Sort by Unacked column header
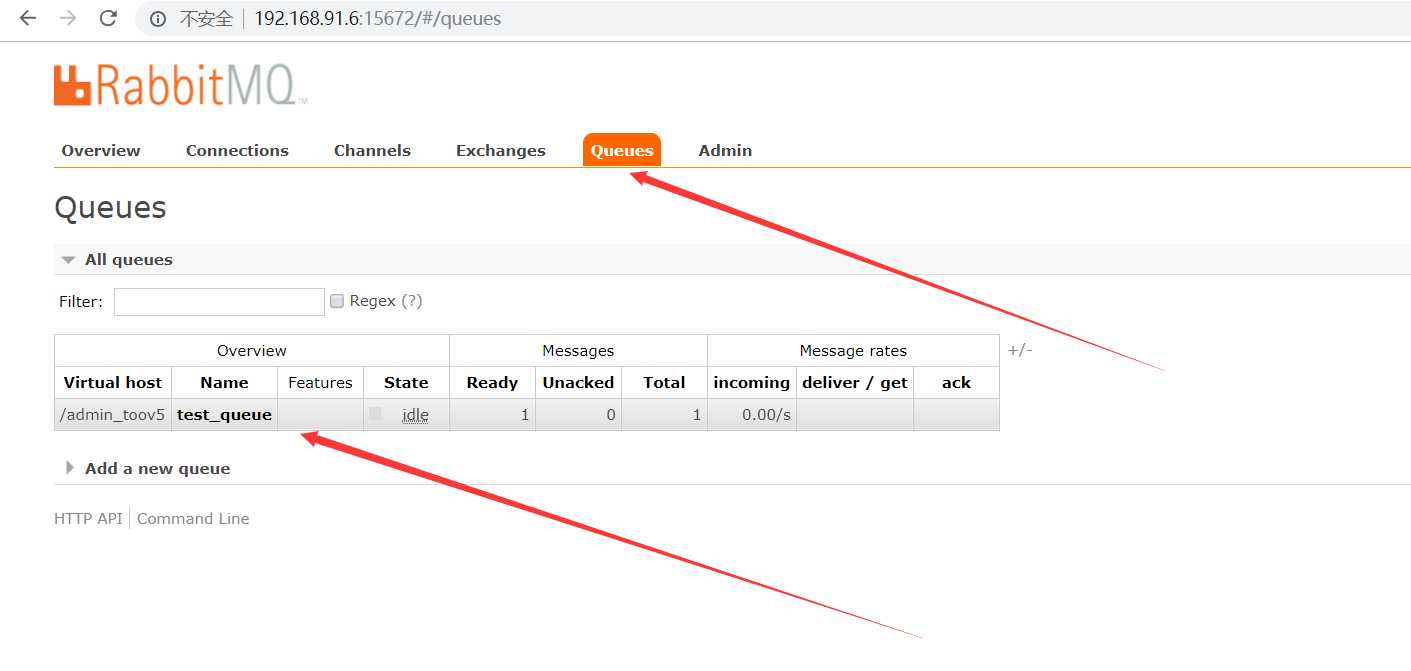1411x671 pixels. tap(578, 382)
